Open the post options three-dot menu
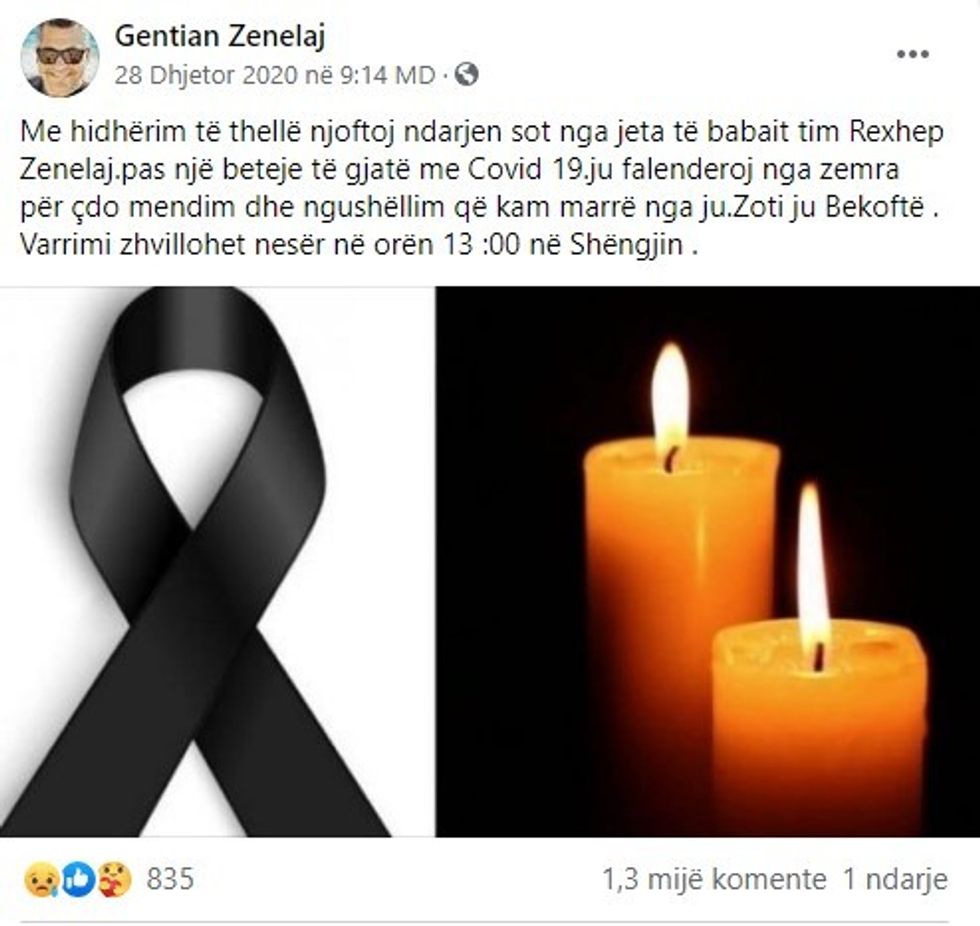Screen dimensions: 980x926 point(912,54)
